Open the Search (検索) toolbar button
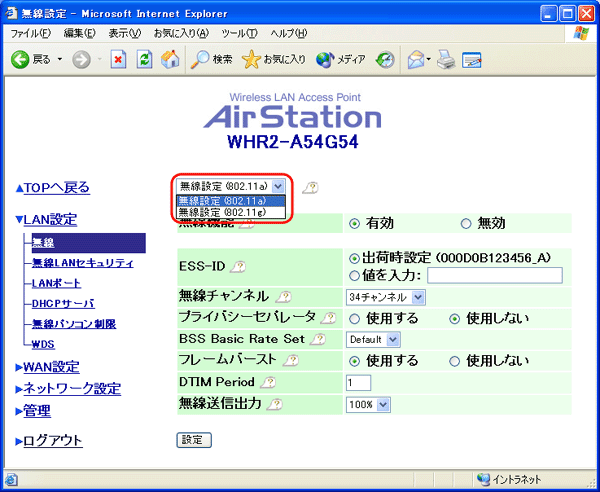 pyautogui.click(x=211, y=60)
